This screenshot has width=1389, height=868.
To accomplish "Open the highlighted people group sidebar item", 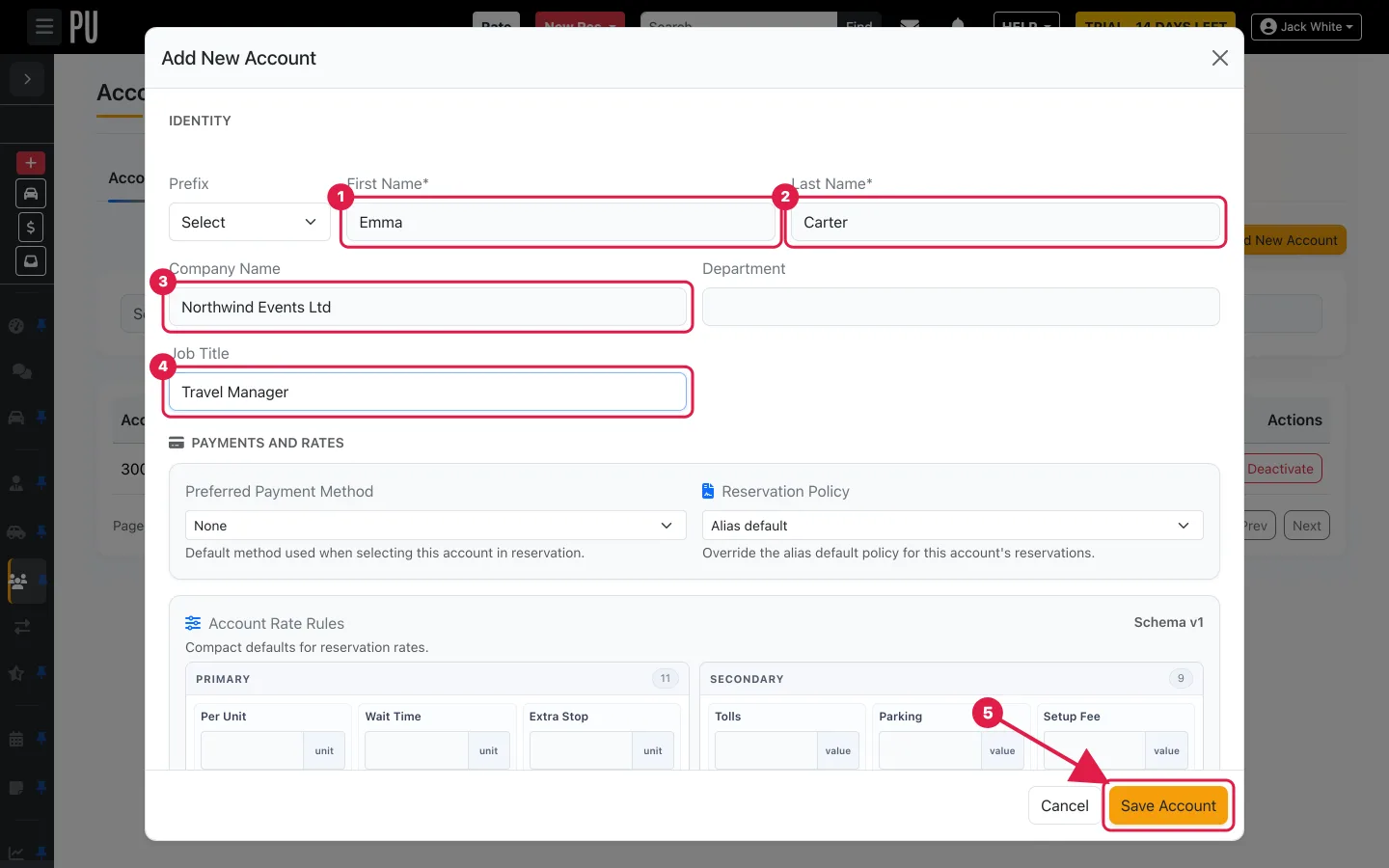I will pyautogui.click(x=18, y=581).
